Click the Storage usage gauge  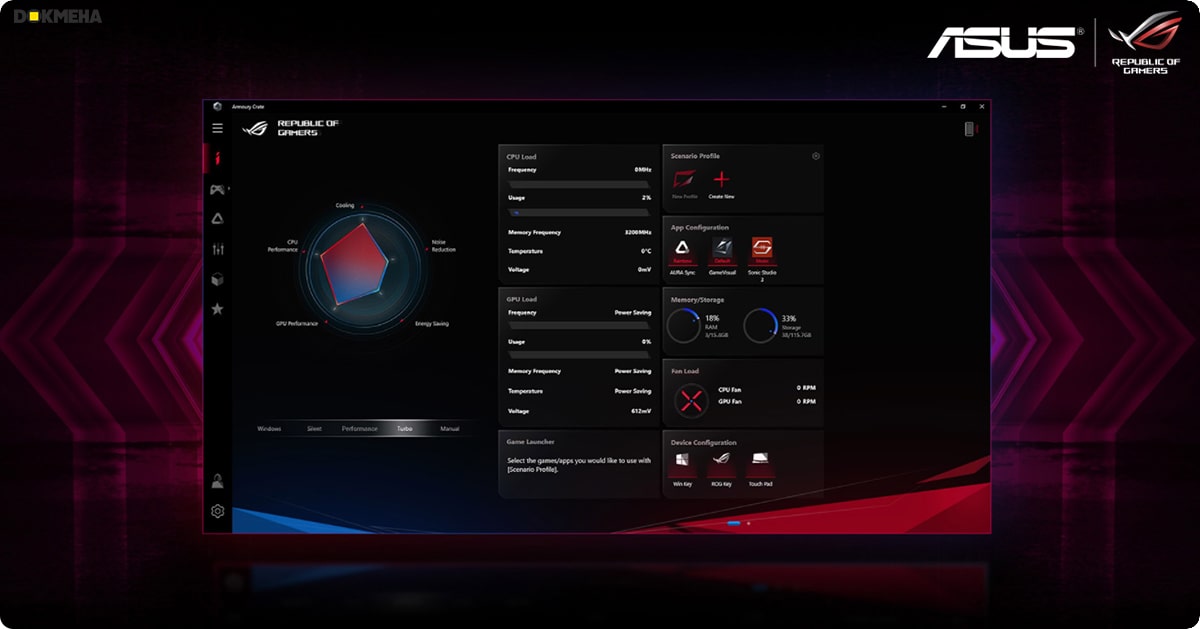click(x=760, y=326)
